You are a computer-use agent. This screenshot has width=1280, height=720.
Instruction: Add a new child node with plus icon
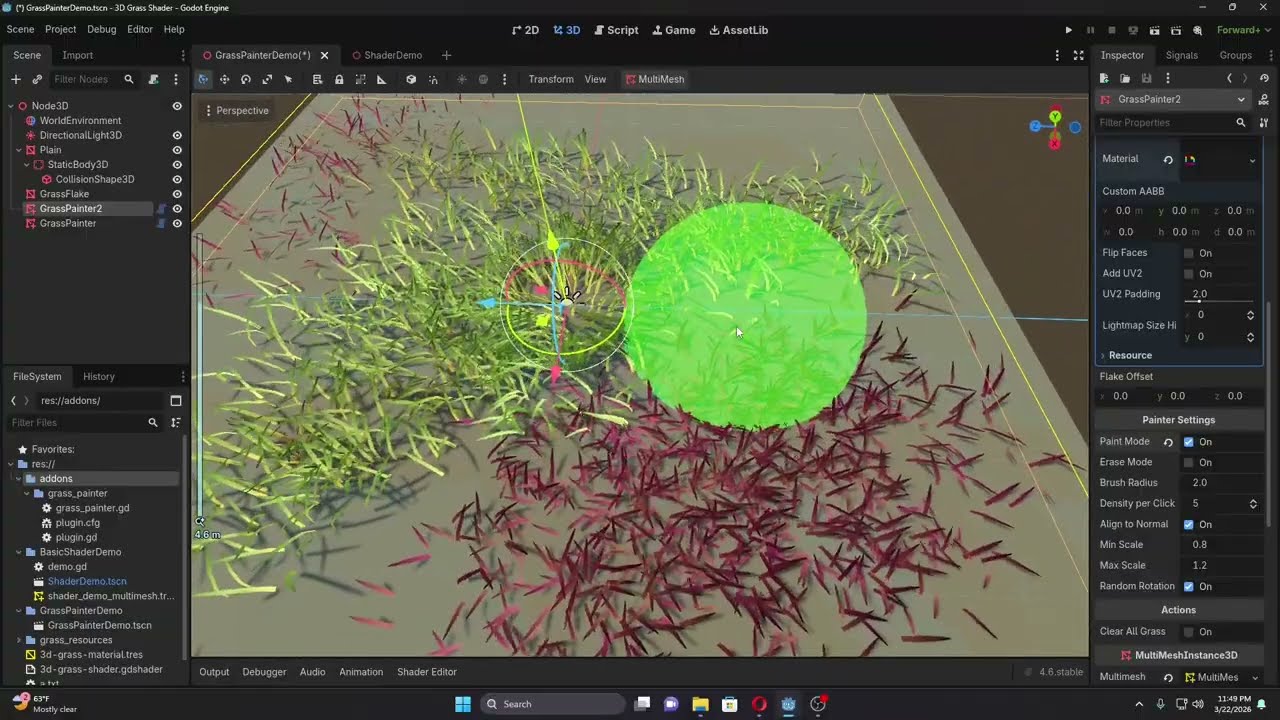click(15, 79)
